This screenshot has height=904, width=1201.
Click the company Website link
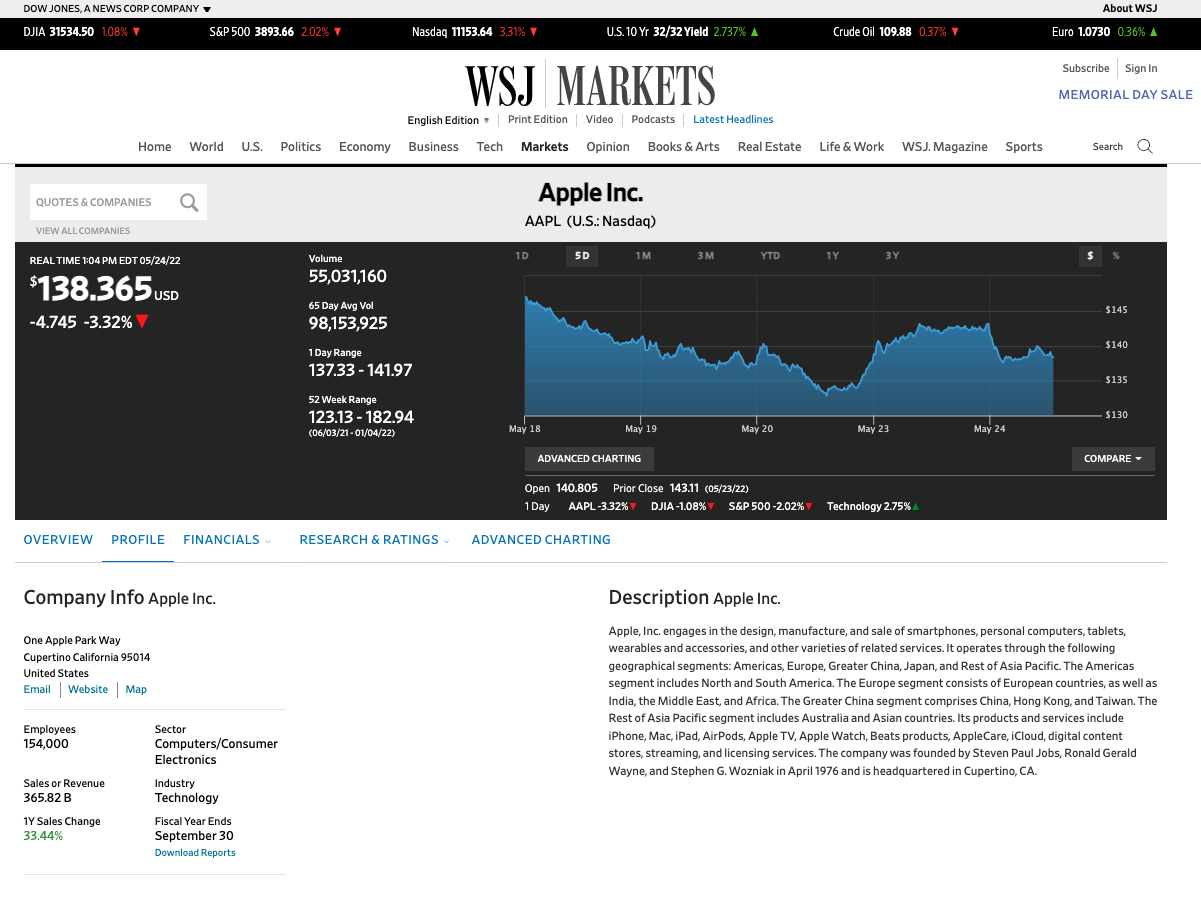(88, 690)
